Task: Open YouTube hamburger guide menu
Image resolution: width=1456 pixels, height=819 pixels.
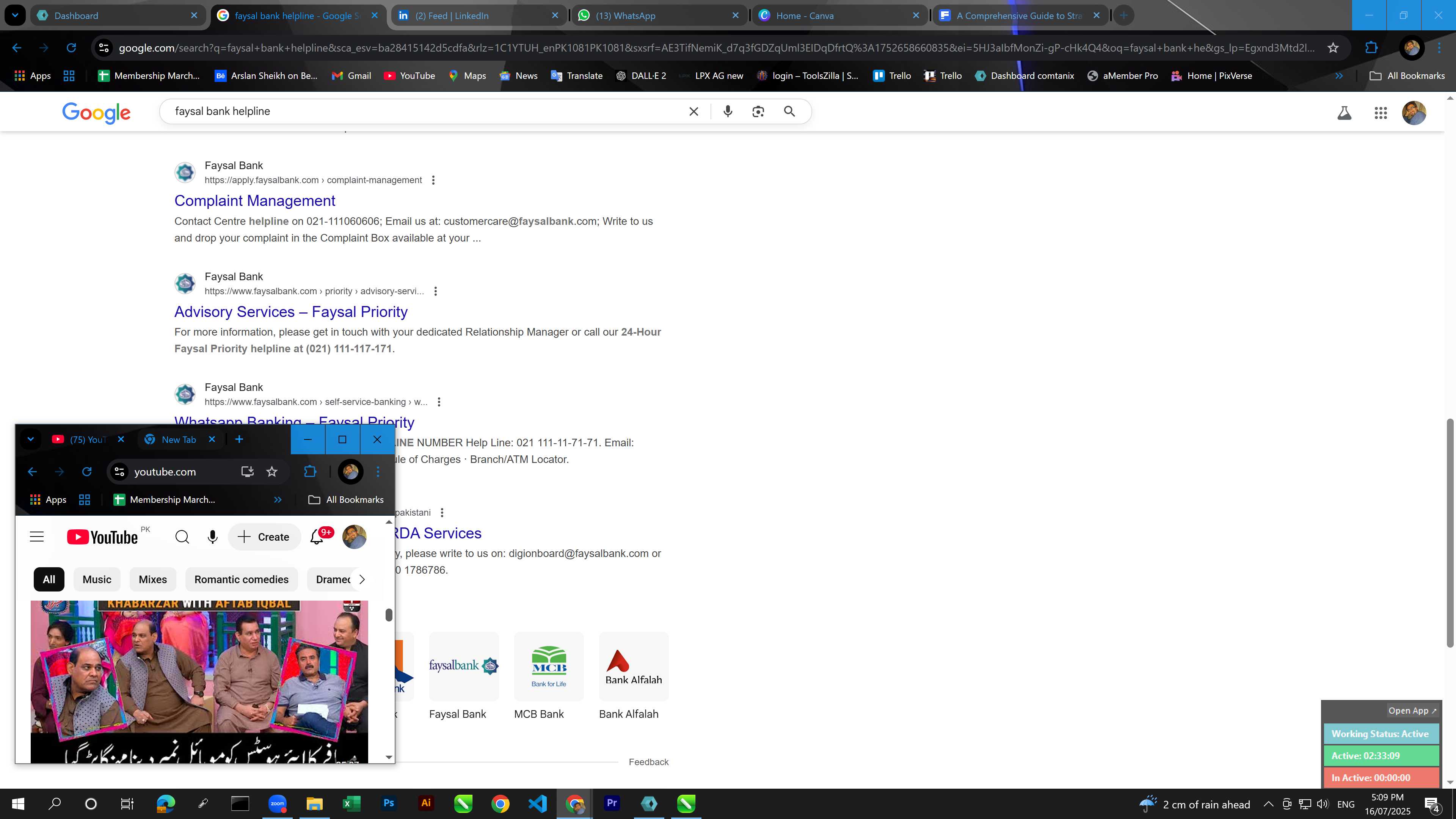Action: point(37,537)
